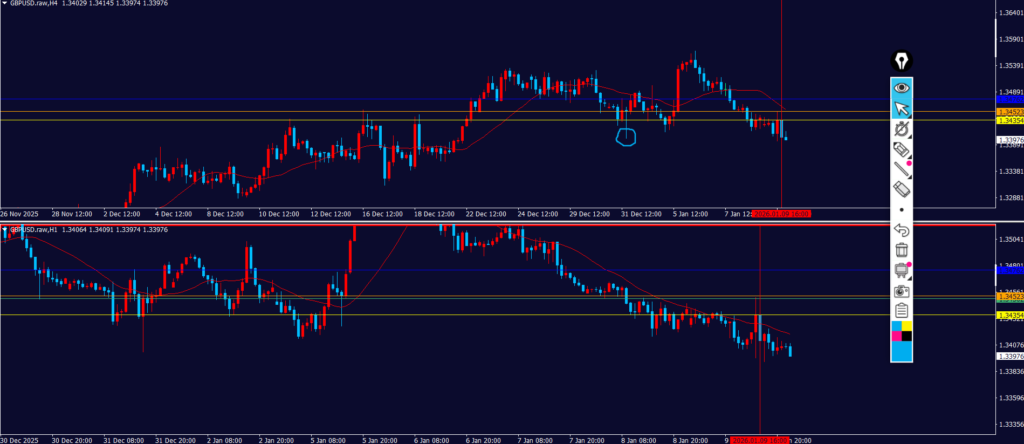Image resolution: width=1024 pixels, height=444 pixels.
Task: Click the blue circle annotation on H4 chart
Action: [x=626, y=136]
